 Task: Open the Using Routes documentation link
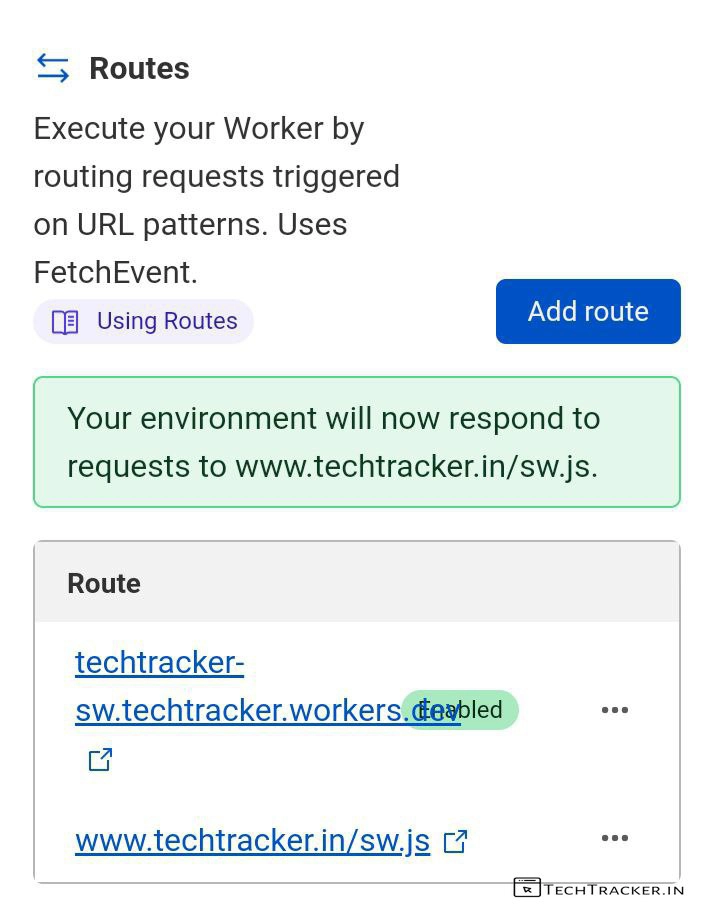[166, 322]
